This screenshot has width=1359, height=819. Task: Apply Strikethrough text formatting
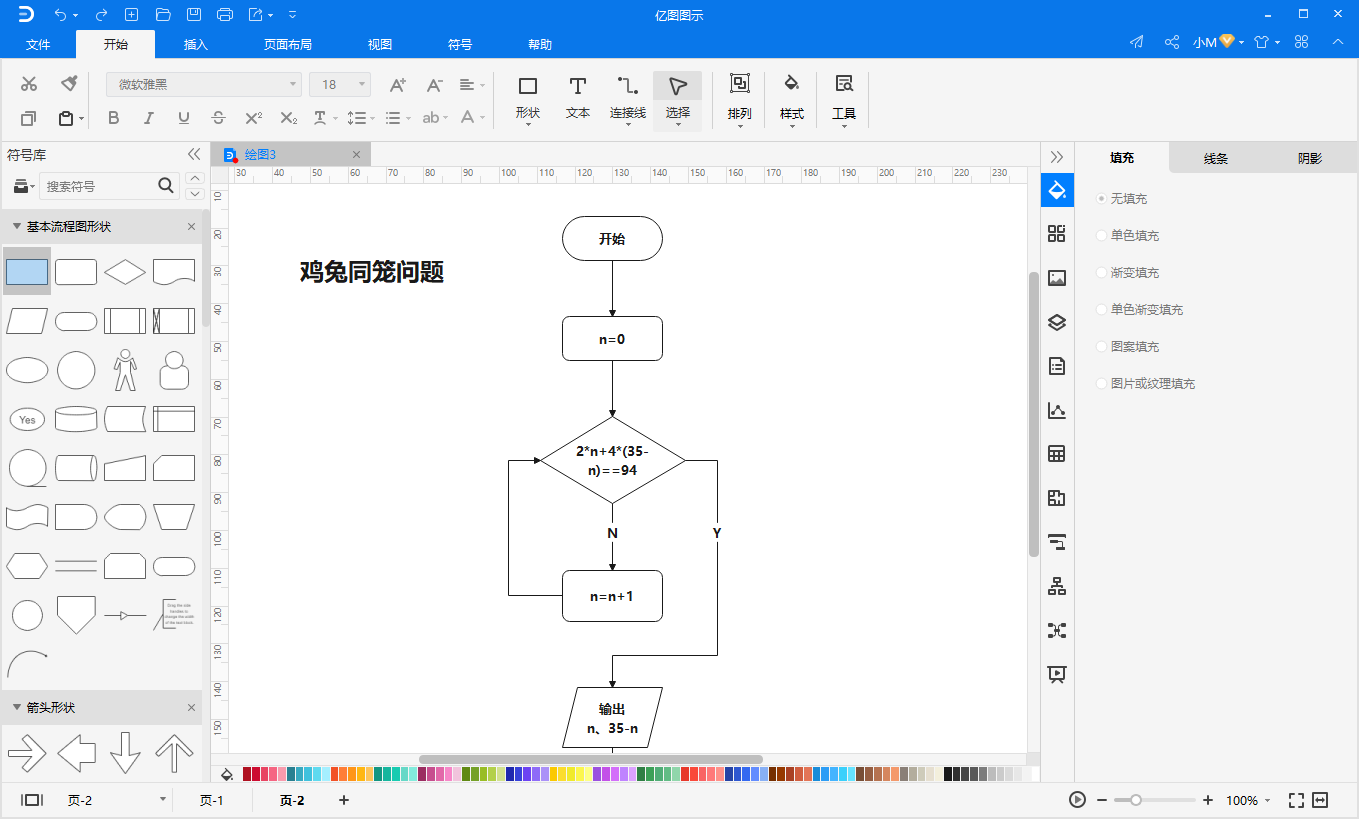click(219, 118)
